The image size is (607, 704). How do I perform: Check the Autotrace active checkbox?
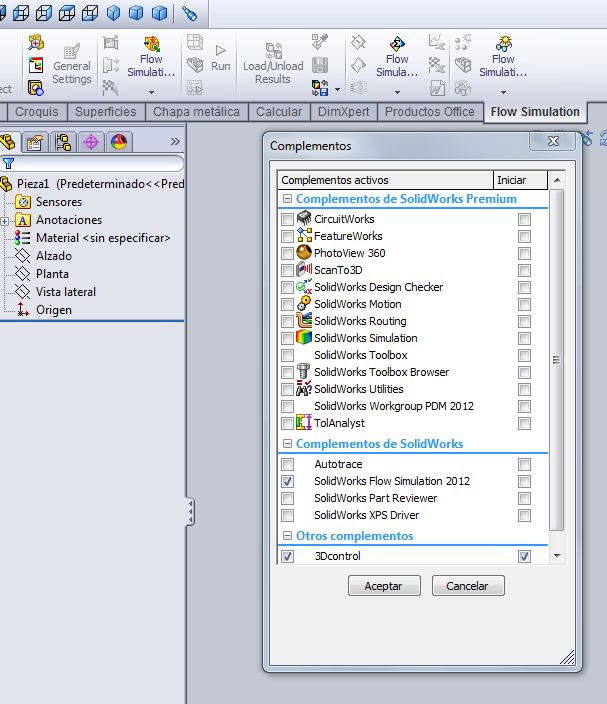coord(287,464)
